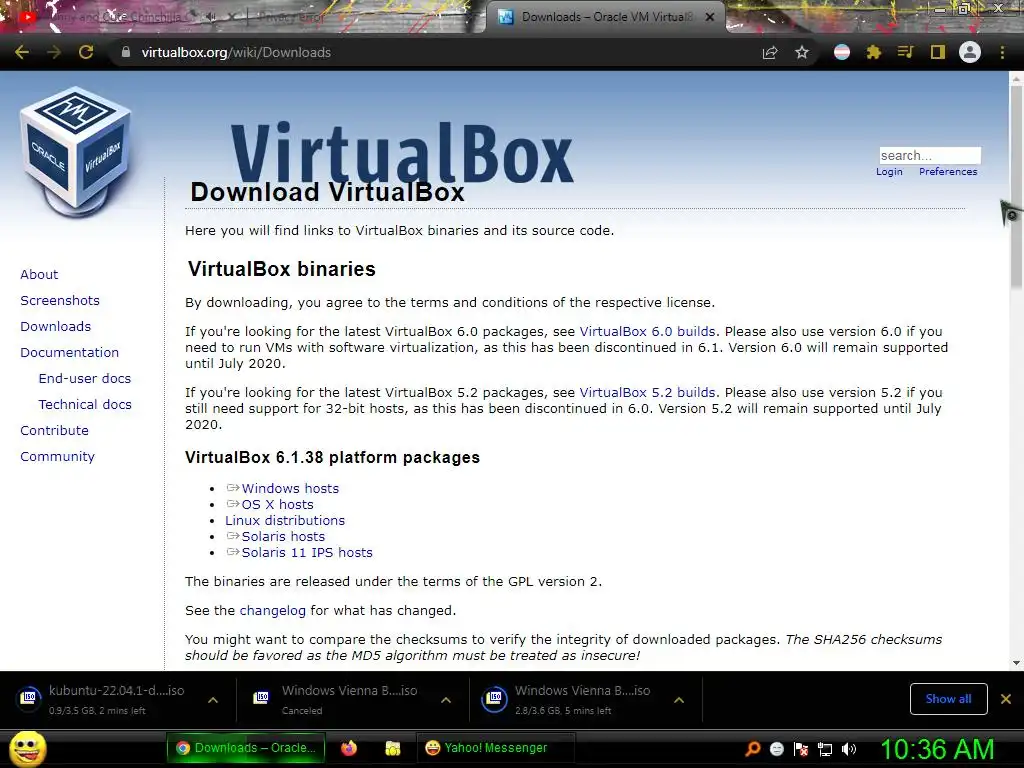
Task: Click the speaker volume tray icon
Action: pyautogui.click(x=848, y=749)
